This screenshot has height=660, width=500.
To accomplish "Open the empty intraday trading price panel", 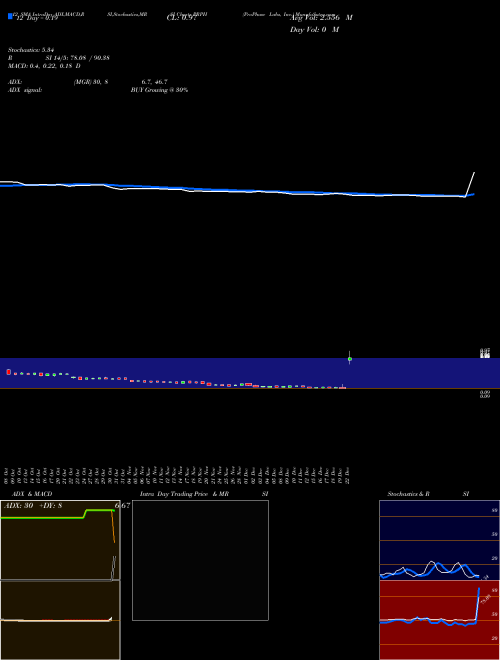I will click(x=200, y=560).
